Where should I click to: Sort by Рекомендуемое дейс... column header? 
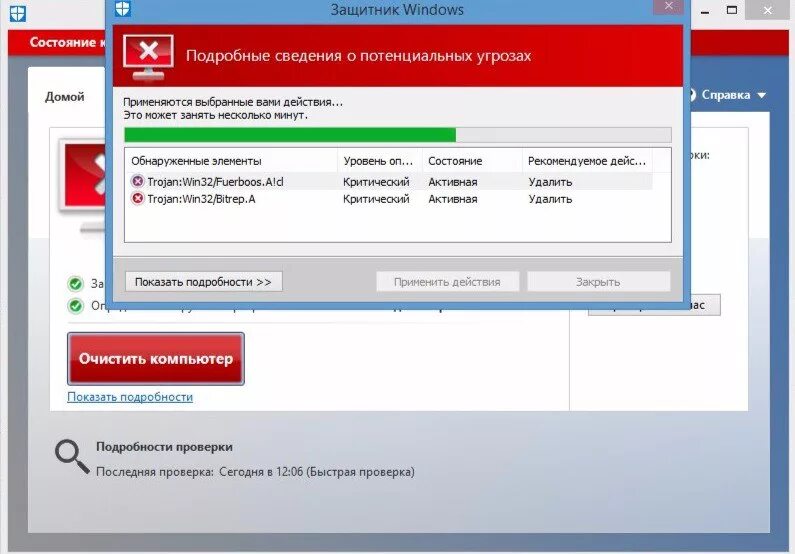[x=587, y=161]
